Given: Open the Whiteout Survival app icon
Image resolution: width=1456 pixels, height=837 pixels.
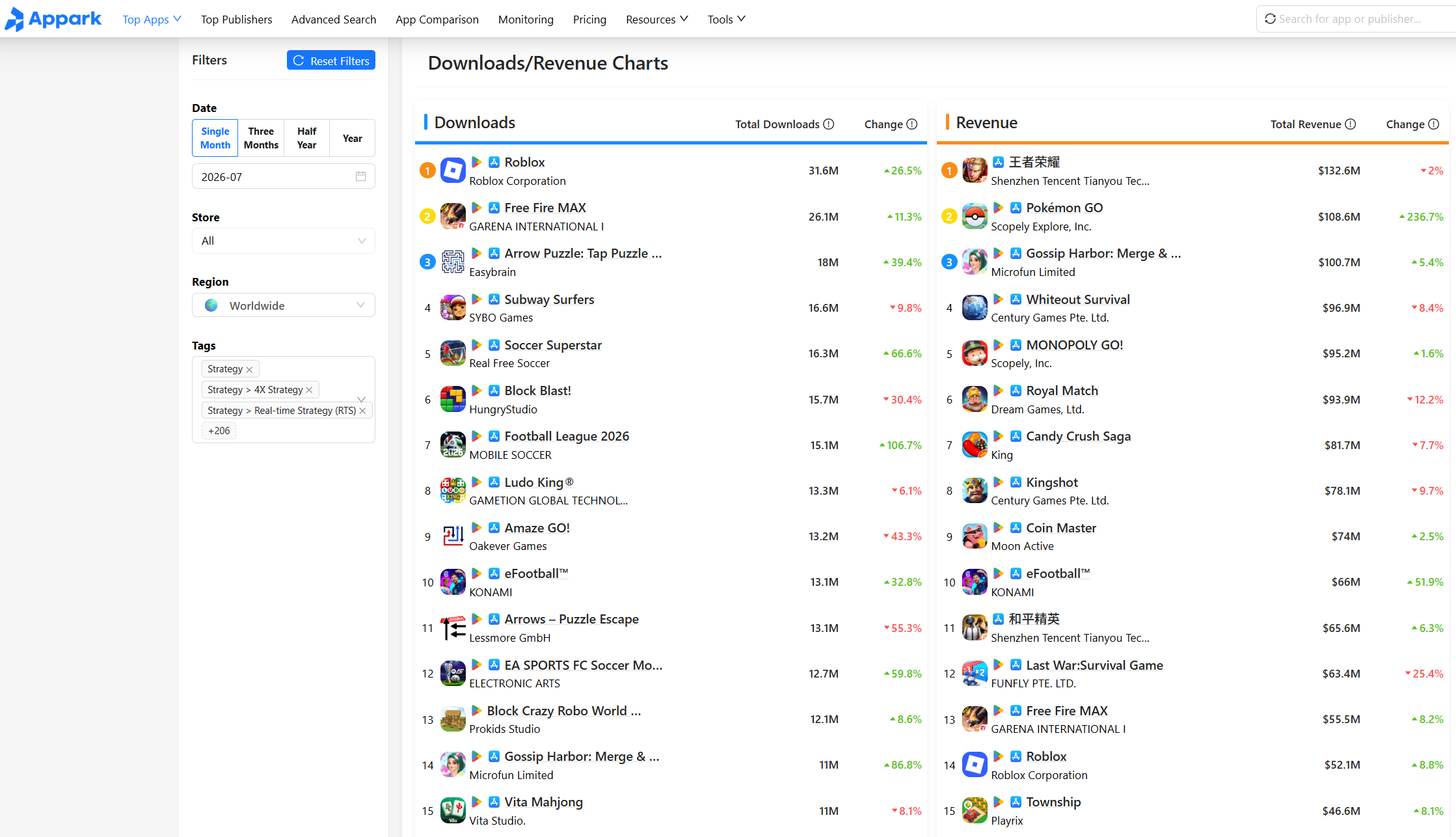Looking at the screenshot, I should coord(975,308).
